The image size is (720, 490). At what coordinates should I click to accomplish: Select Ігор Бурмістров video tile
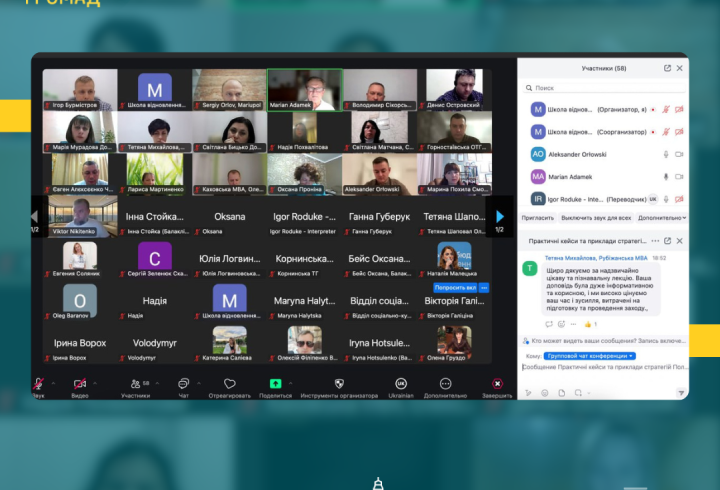click(x=80, y=90)
